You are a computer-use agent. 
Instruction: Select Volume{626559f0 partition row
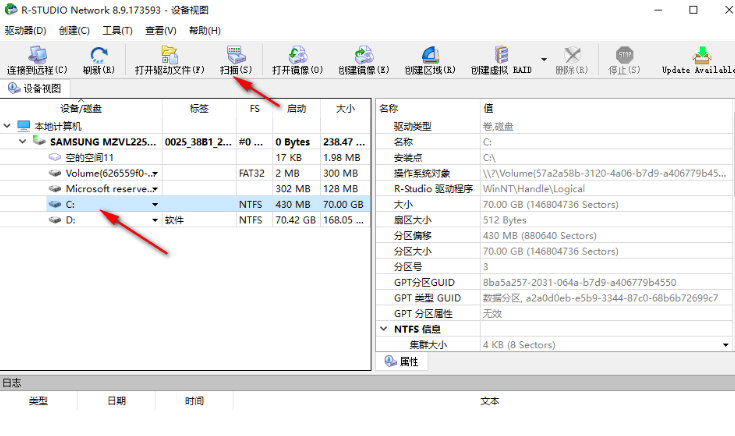coord(185,173)
